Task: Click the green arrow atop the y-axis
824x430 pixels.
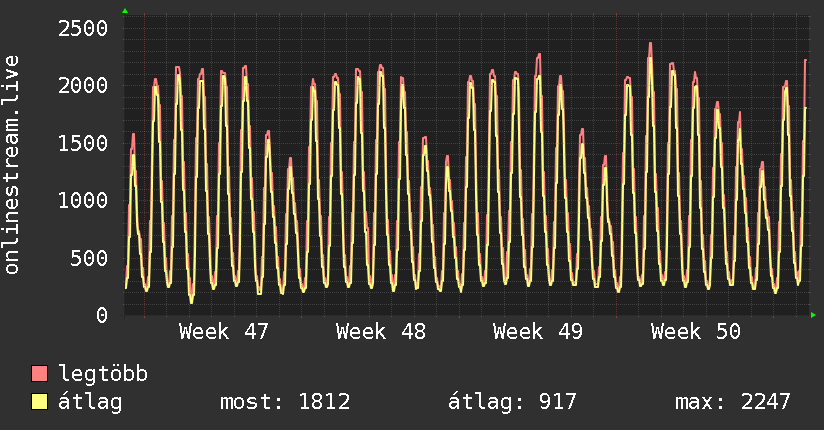Action: 125,11
